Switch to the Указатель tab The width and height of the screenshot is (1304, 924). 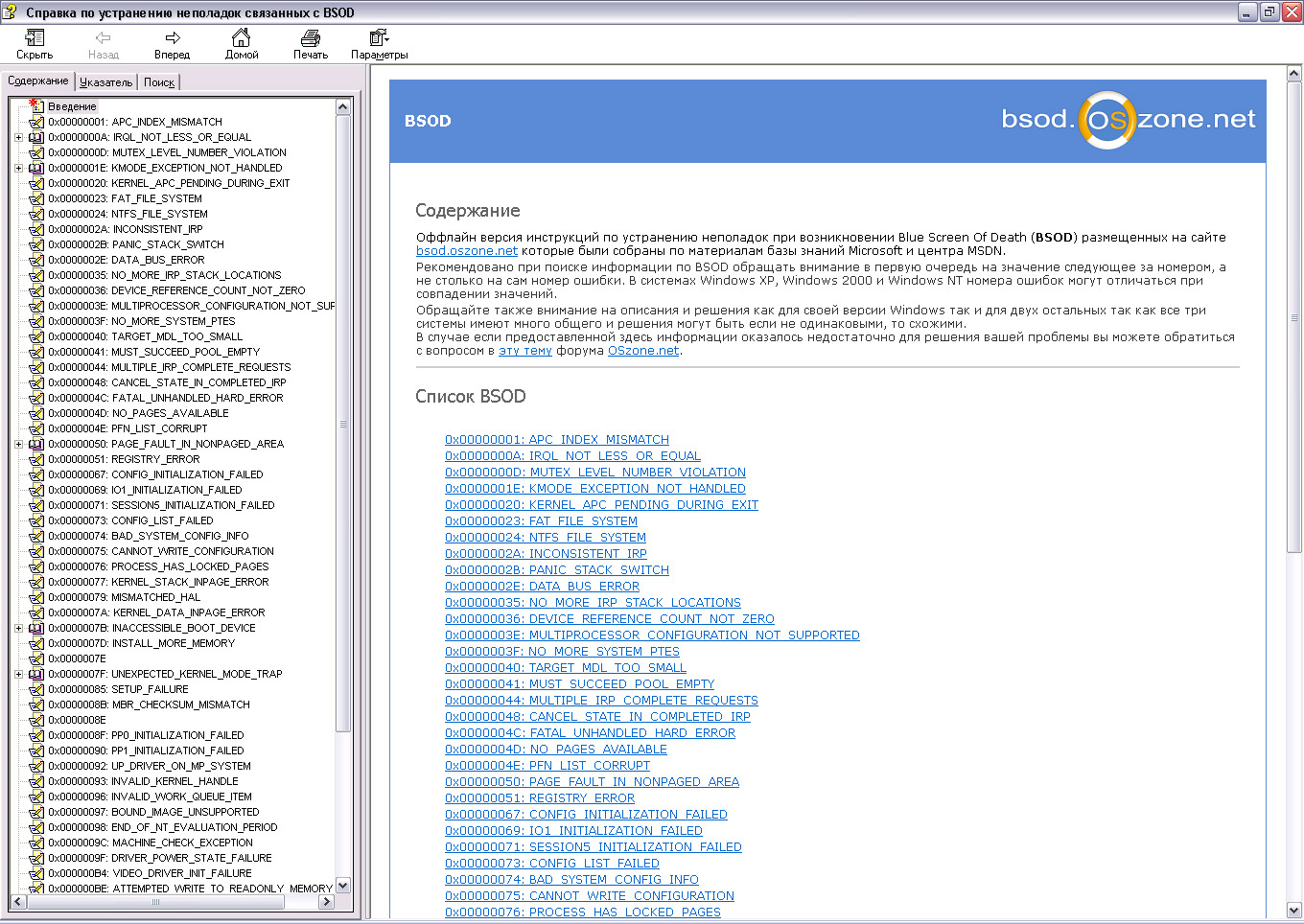coord(106,82)
